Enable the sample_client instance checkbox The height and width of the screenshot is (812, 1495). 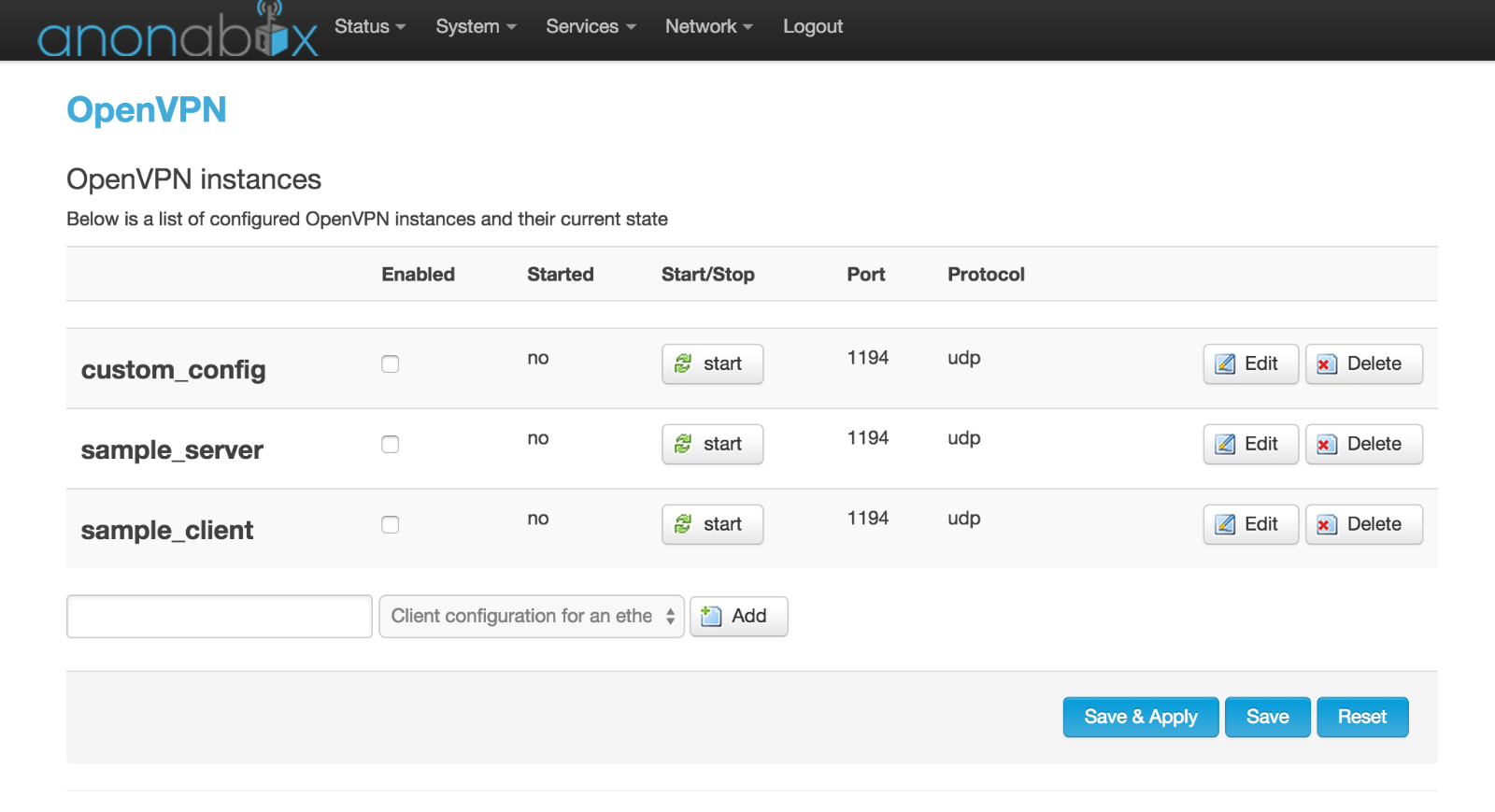point(391,525)
